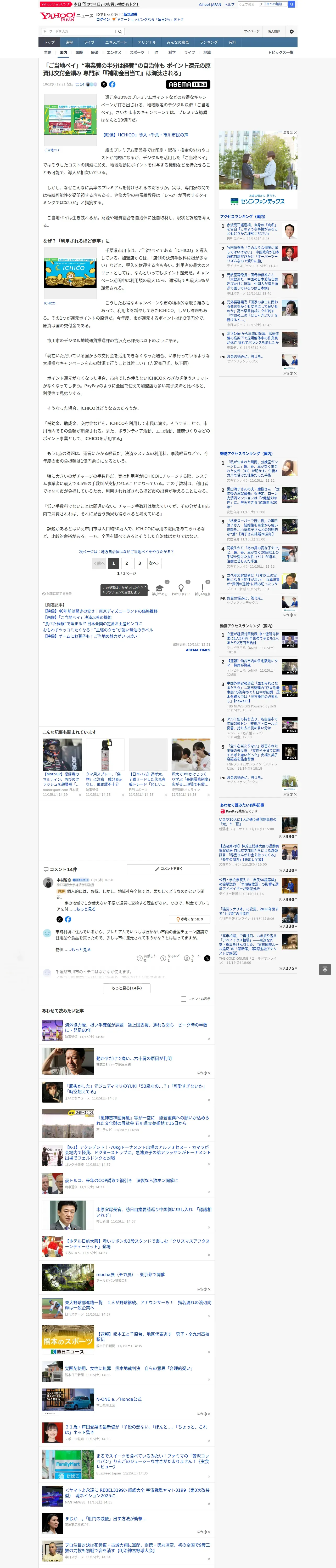Open 経済 category tab
Screen dimensions: 336x1568
[94, 52]
